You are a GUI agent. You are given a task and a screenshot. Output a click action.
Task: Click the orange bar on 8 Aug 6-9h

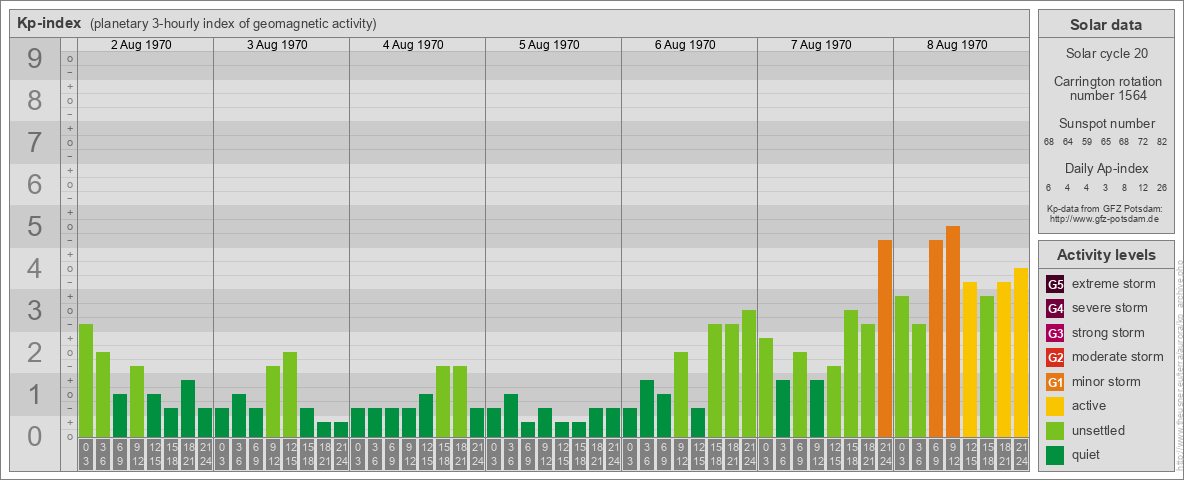pos(936,338)
